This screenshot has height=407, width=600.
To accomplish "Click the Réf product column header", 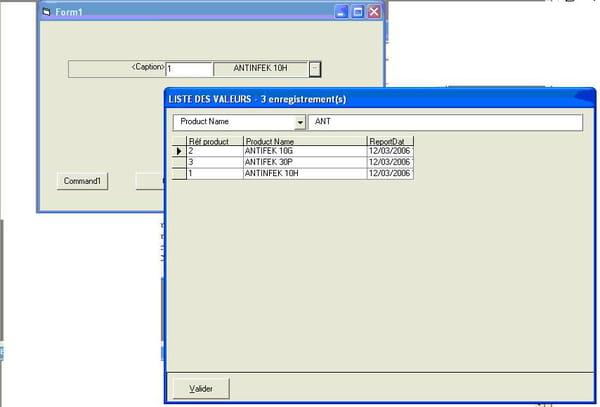I will [215, 141].
